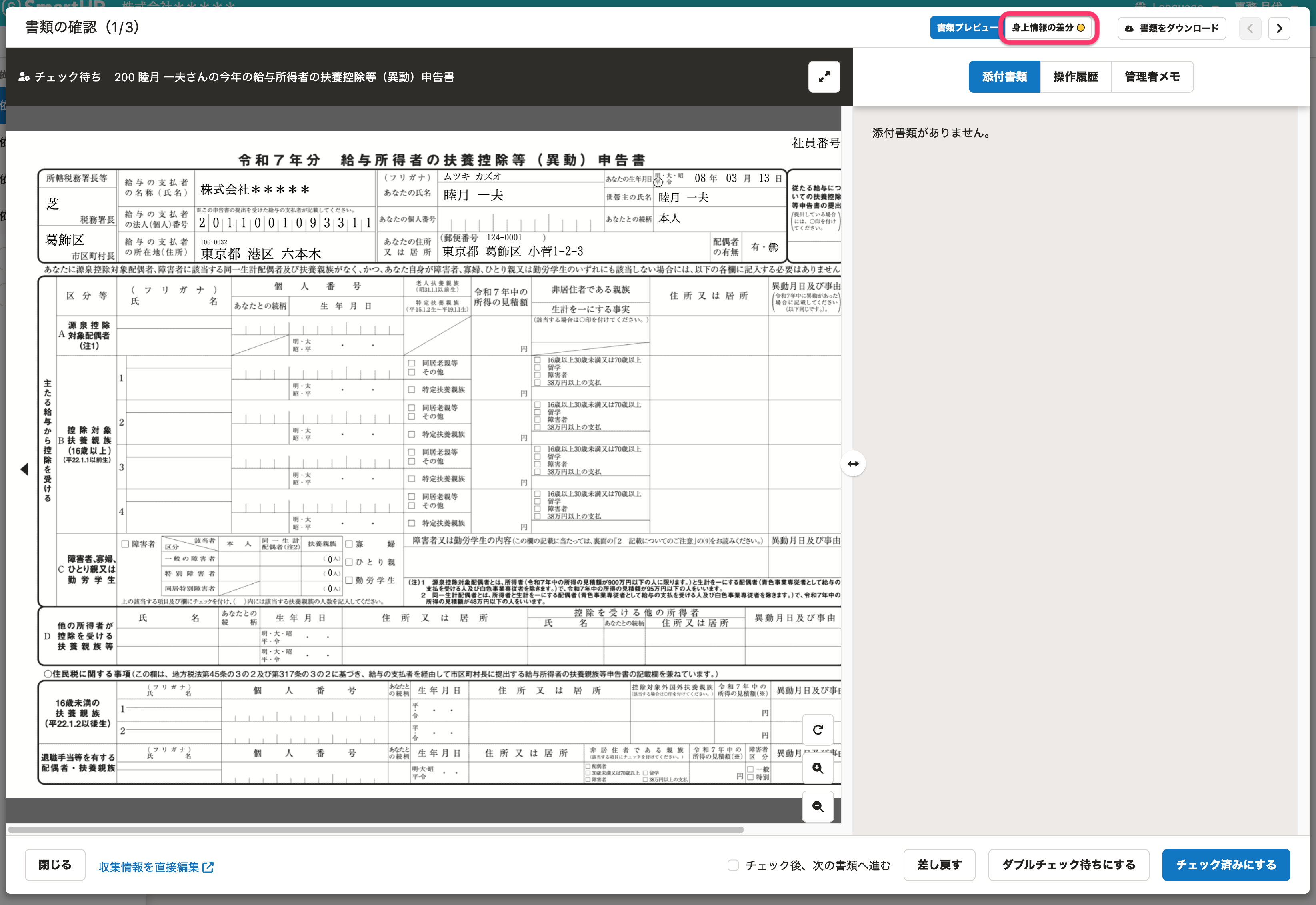1316x905 pixels.
Task: Click the 差し戻す button
Action: point(938,865)
